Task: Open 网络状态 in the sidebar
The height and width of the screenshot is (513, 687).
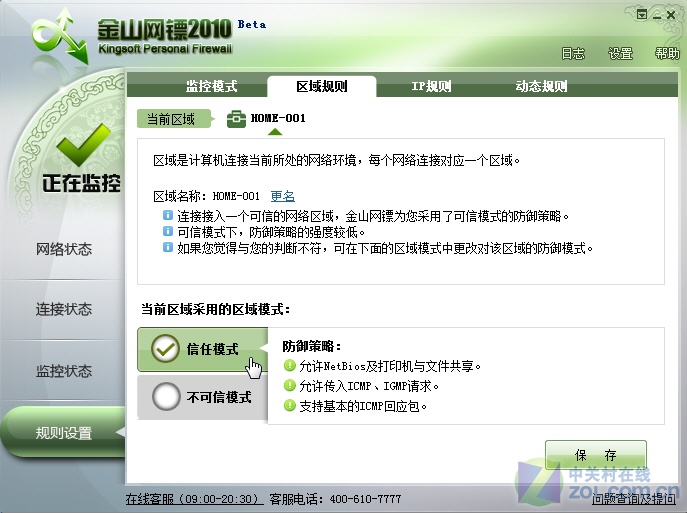Action: tap(64, 249)
